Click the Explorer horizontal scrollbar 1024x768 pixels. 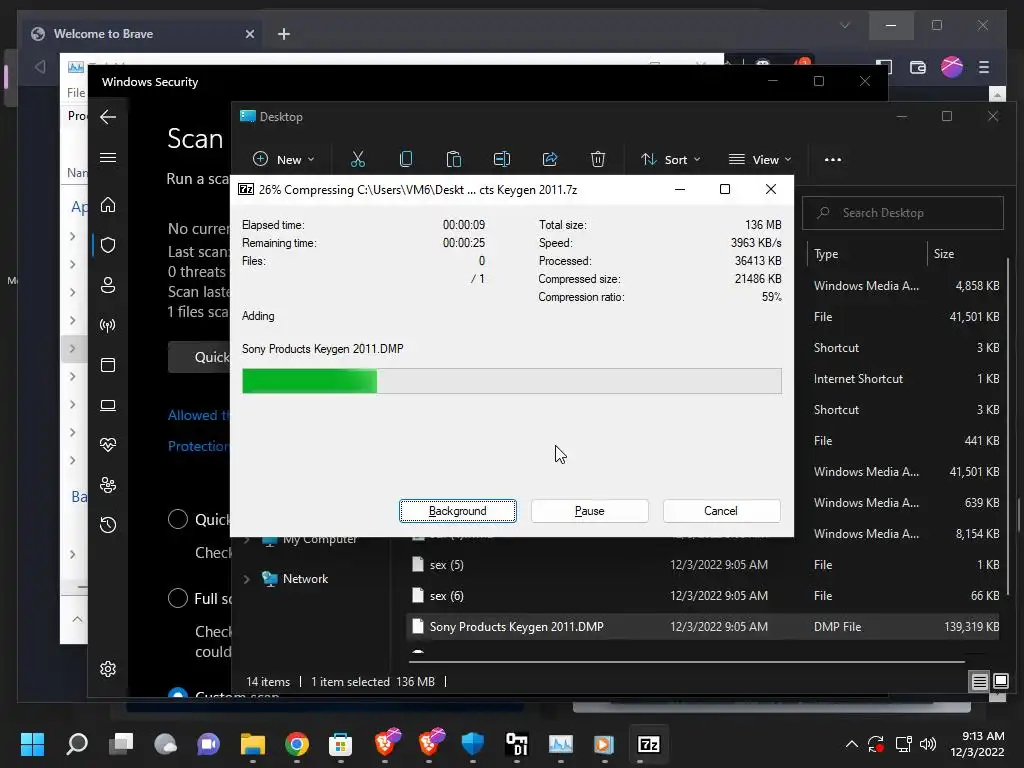(x=686, y=662)
